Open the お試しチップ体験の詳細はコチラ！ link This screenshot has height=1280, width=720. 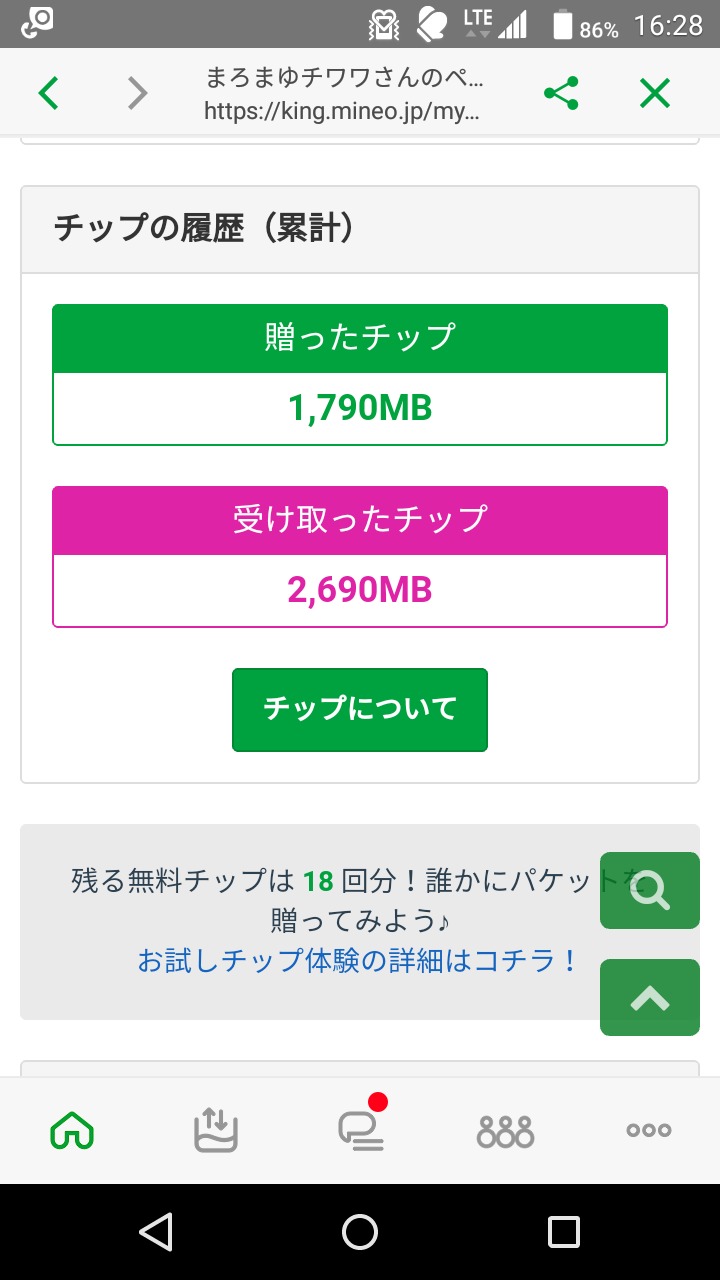[x=358, y=961]
